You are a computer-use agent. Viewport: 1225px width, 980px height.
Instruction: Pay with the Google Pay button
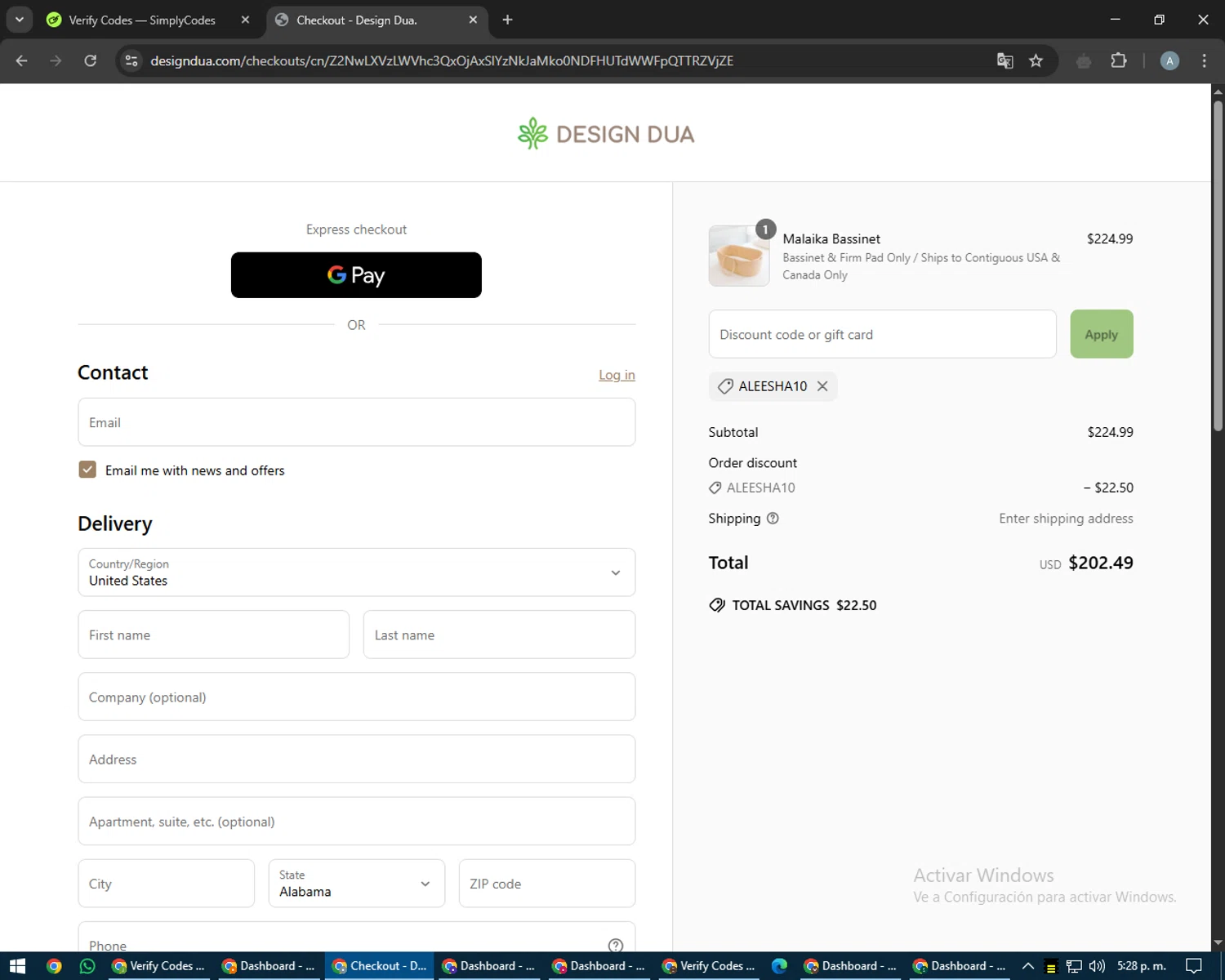click(356, 275)
